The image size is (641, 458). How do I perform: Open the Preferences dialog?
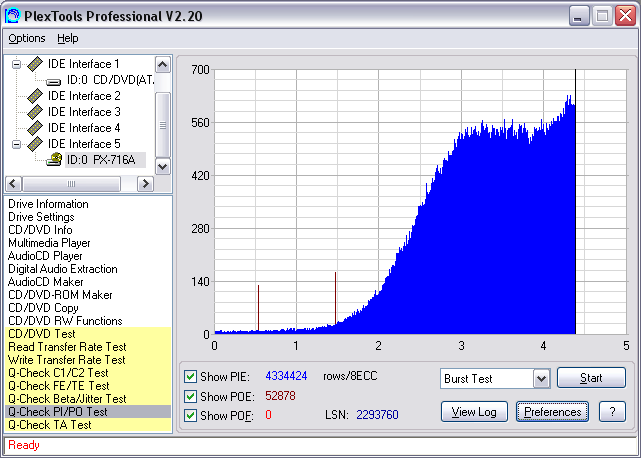pyautogui.click(x=552, y=412)
